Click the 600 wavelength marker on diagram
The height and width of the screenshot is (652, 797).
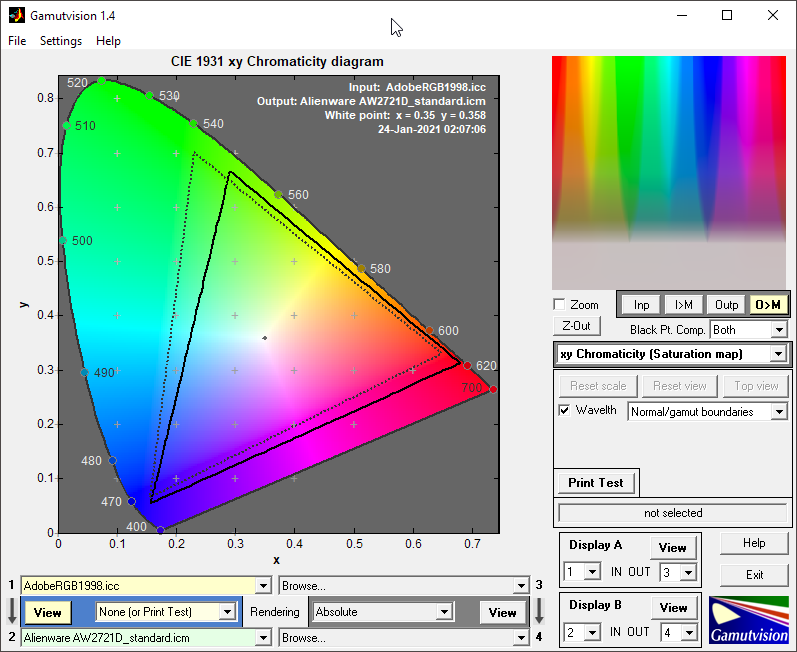coord(430,330)
